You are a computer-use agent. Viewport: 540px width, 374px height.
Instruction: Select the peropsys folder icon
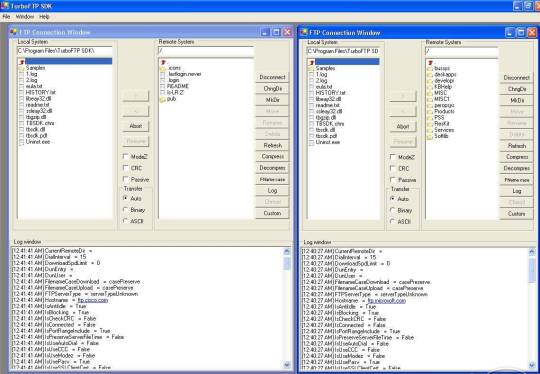(x=430, y=105)
